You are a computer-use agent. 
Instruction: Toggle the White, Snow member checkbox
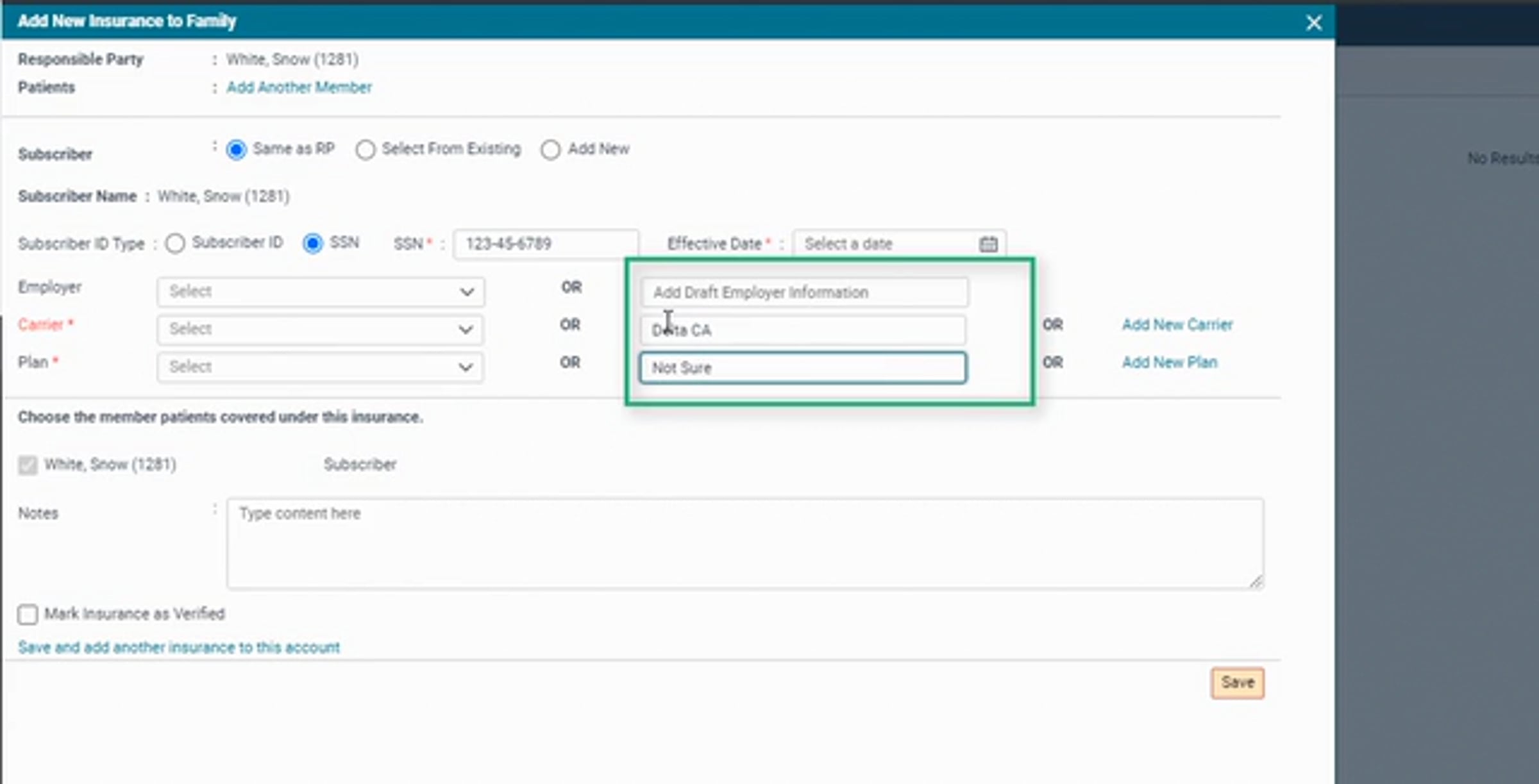(28, 465)
